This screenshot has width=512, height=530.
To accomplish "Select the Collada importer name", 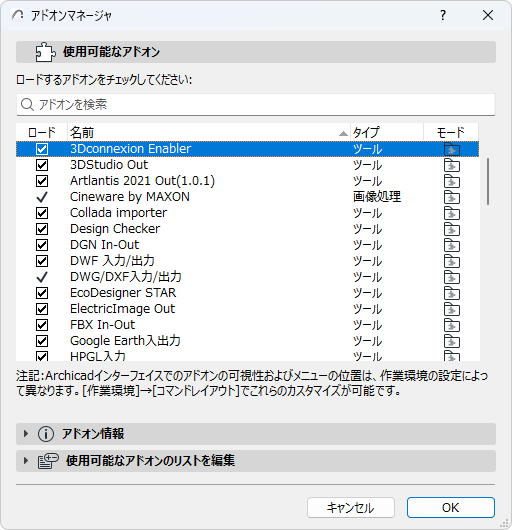I will coord(118,213).
